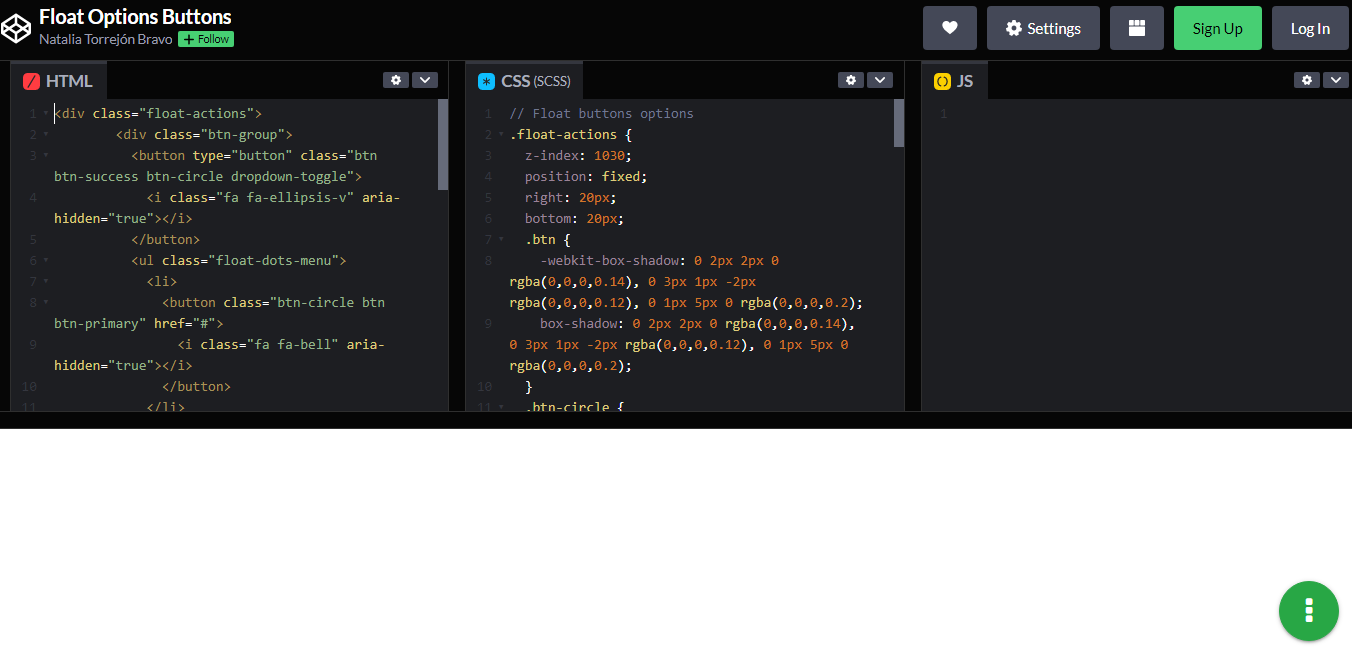Click the green floating ellipsis button in preview

point(1308,611)
